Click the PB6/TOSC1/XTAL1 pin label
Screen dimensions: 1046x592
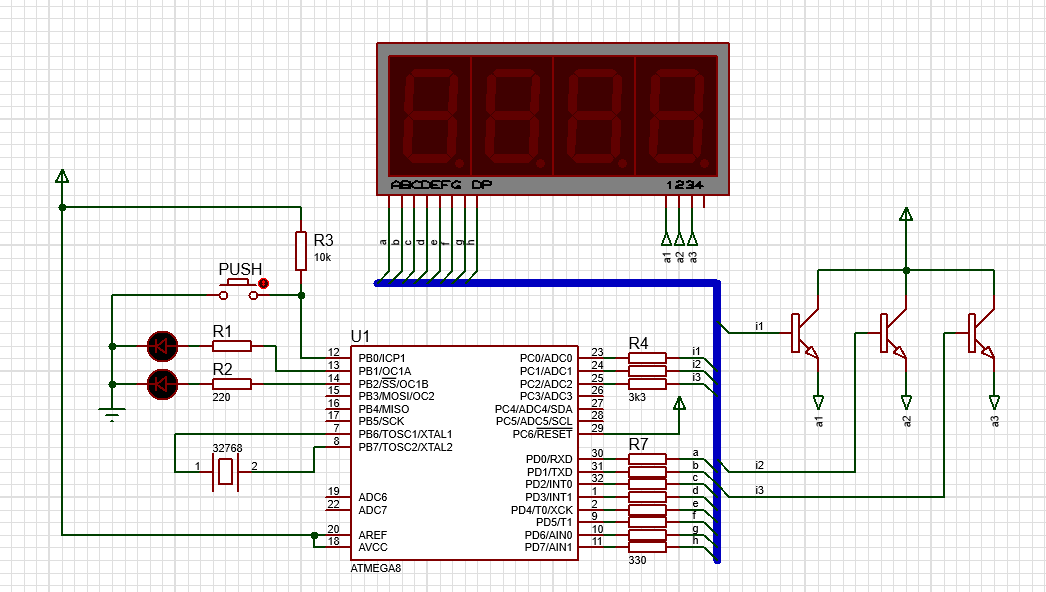pos(406,434)
